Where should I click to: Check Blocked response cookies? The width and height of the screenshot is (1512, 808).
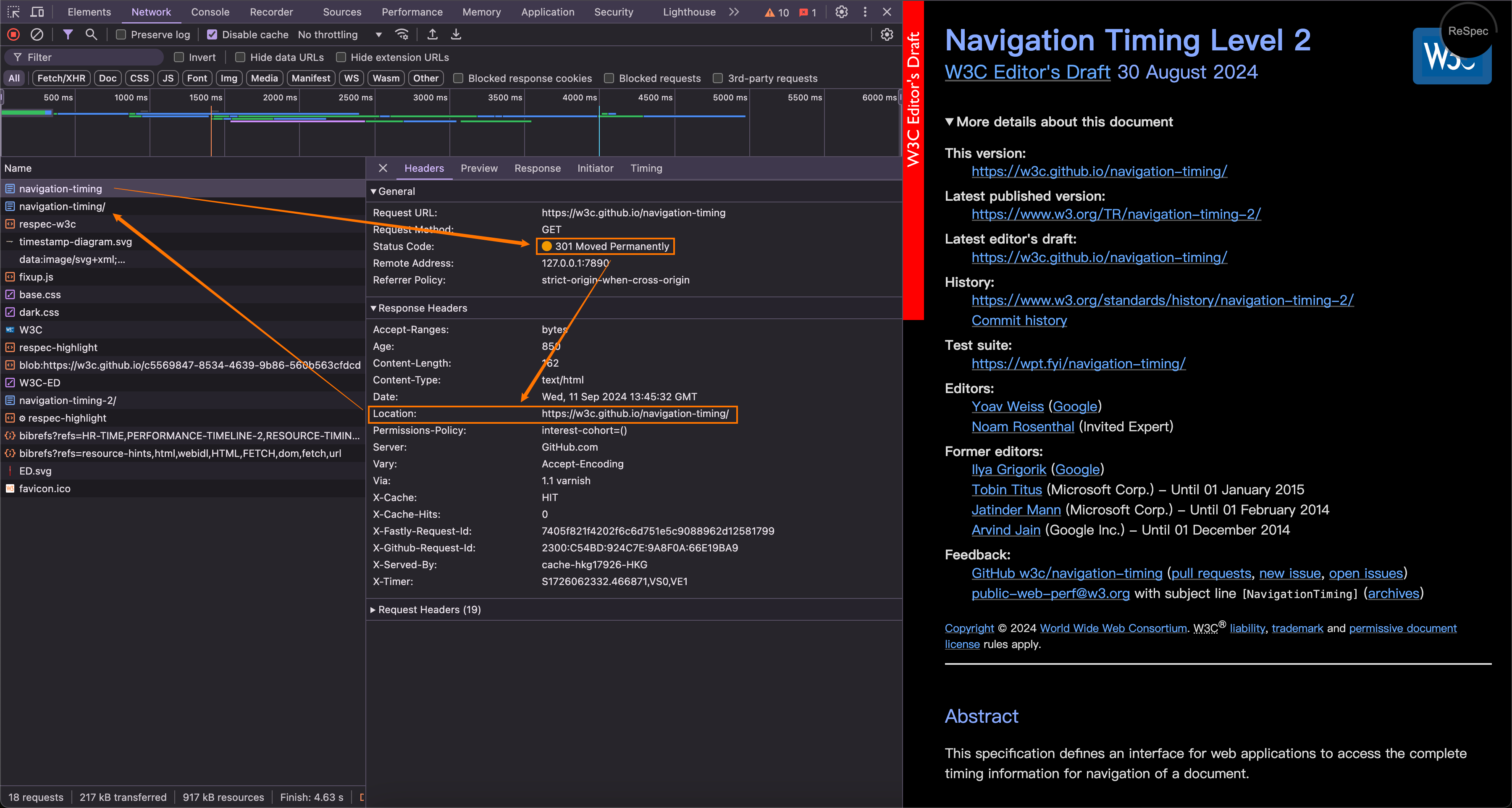[458, 79]
